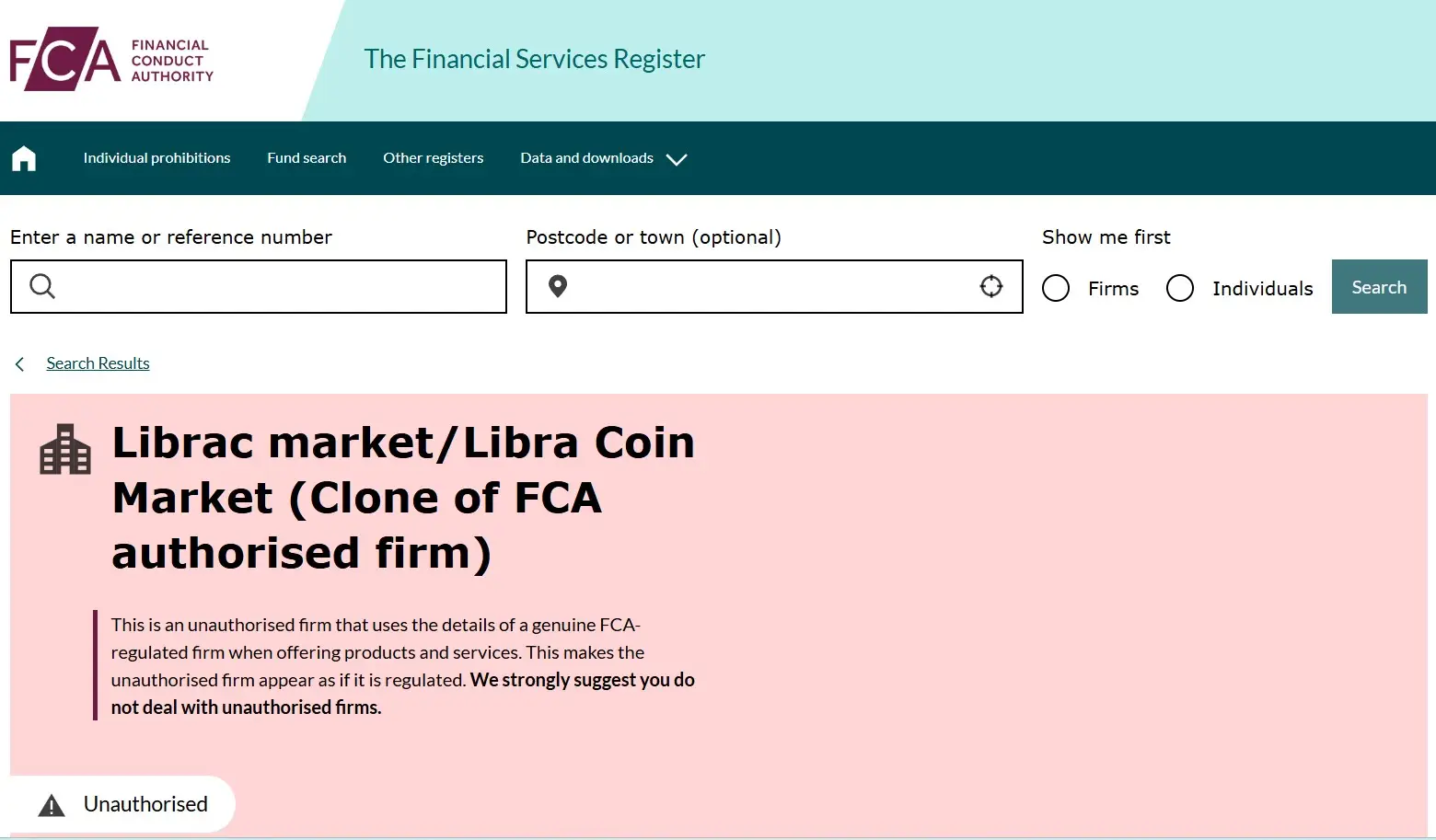1436x840 pixels.
Task: Click the magnifying glass search icon
Action: click(x=42, y=286)
